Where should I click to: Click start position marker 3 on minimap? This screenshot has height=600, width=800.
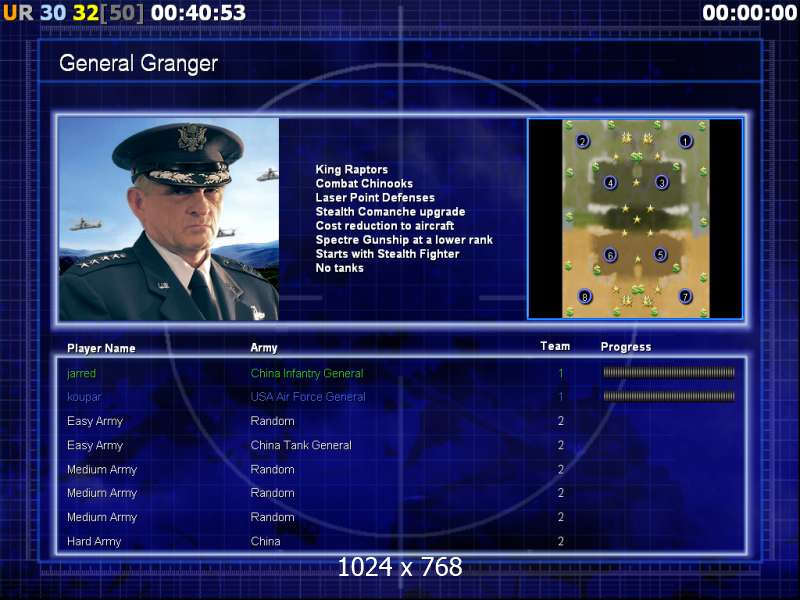662,182
